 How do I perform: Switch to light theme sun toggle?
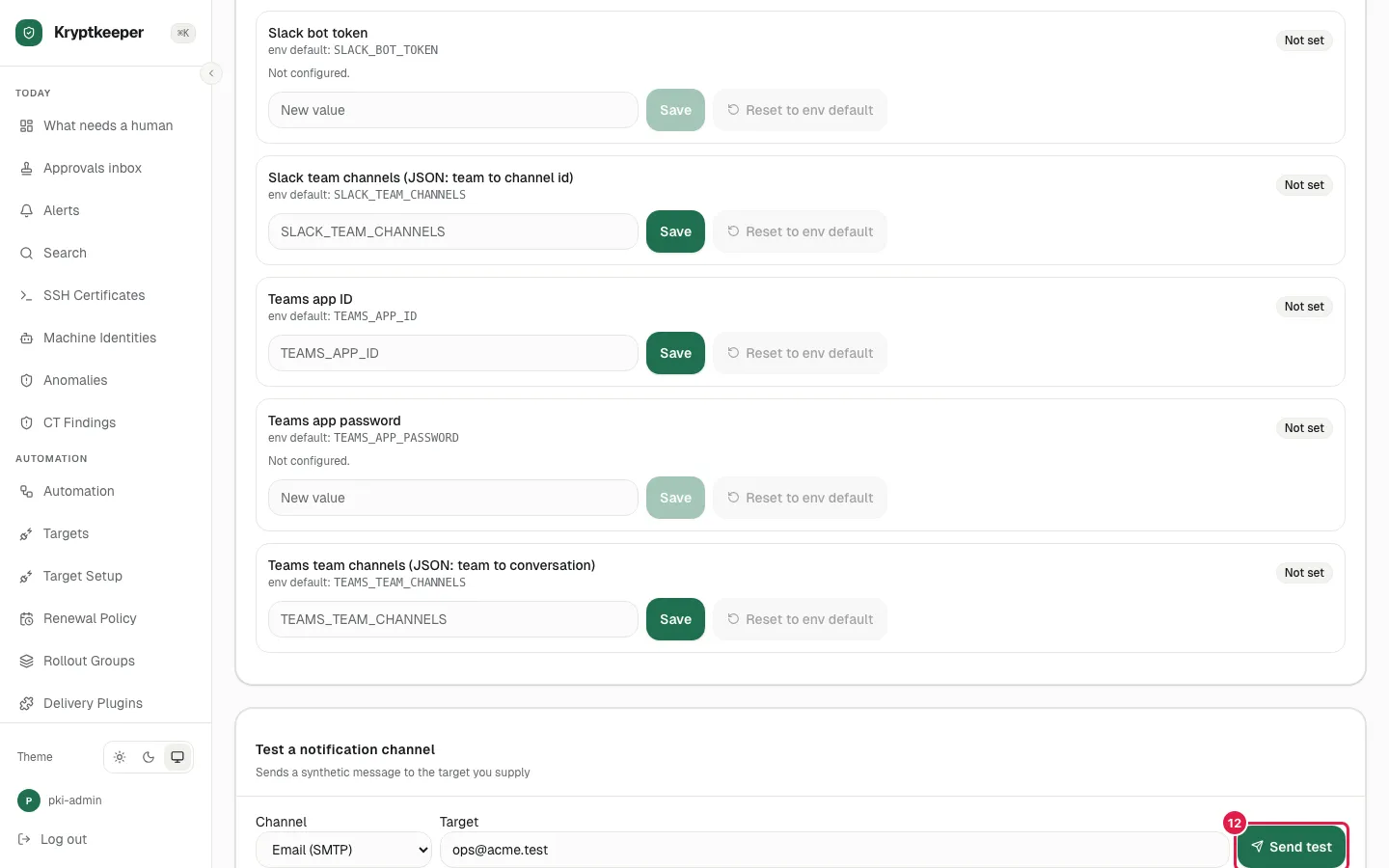pos(120,757)
